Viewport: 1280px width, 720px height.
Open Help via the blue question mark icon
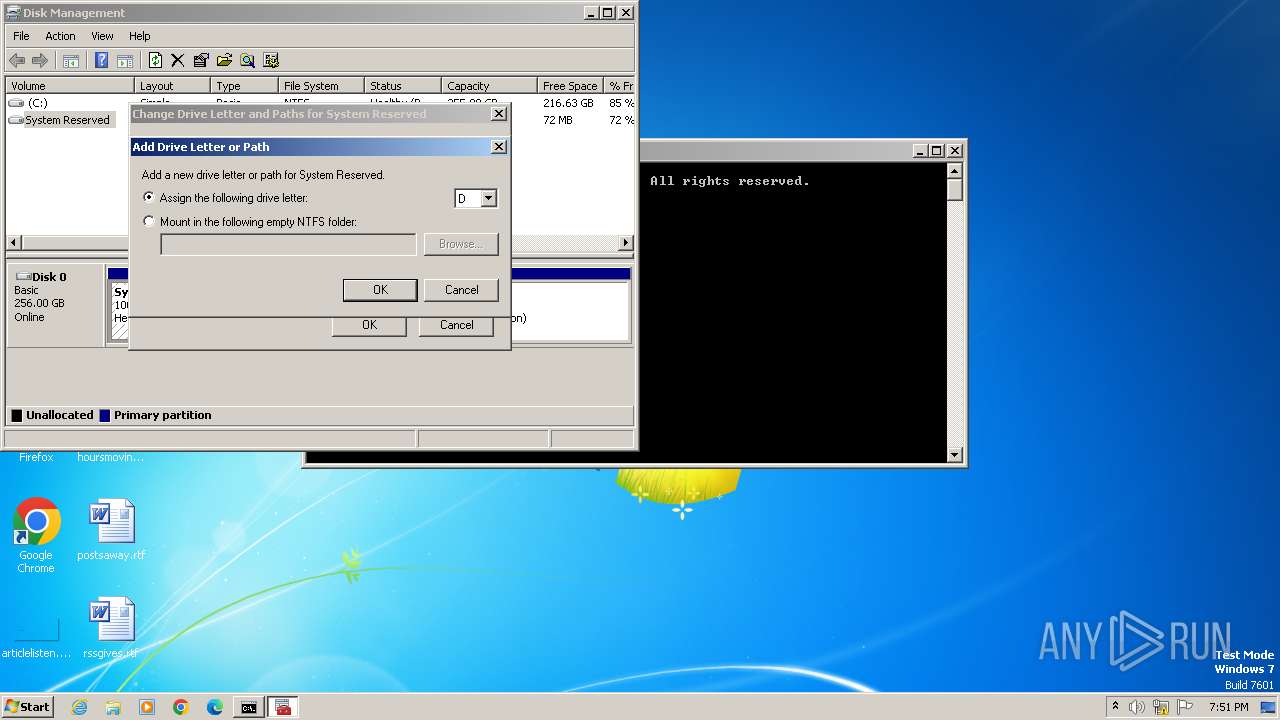101,61
